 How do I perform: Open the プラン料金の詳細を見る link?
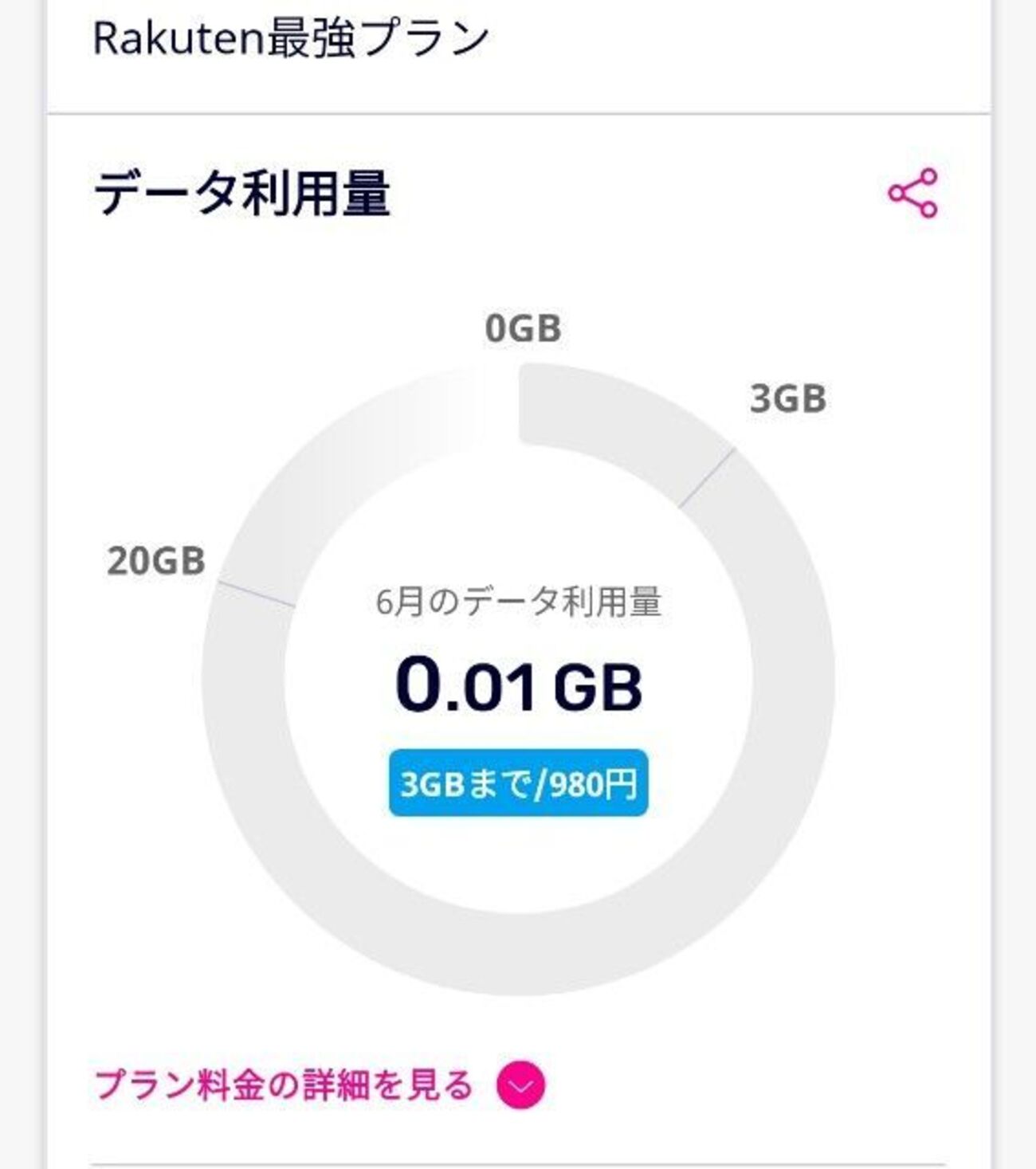click(x=284, y=1085)
